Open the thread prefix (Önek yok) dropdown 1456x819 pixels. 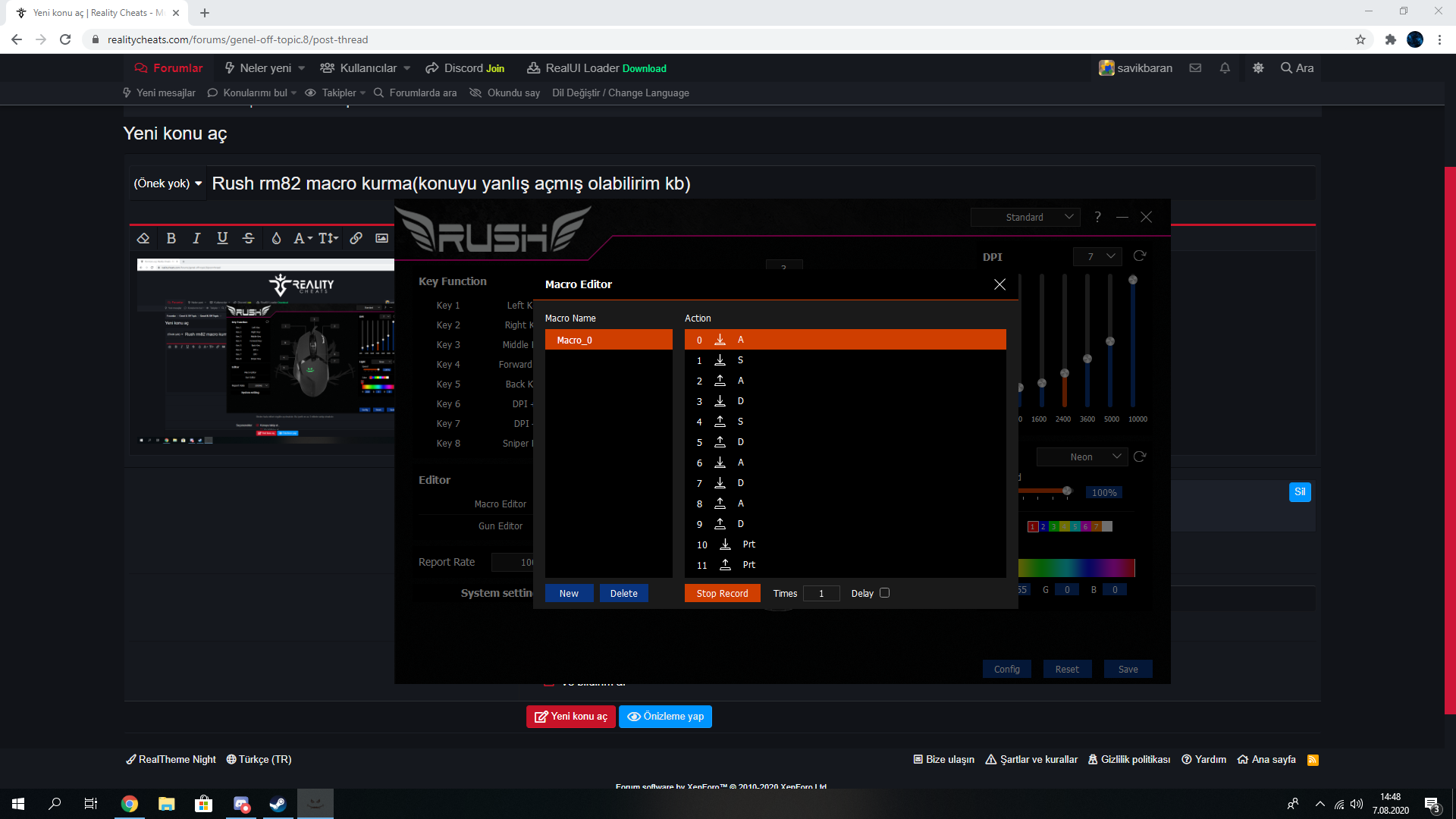(168, 184)
